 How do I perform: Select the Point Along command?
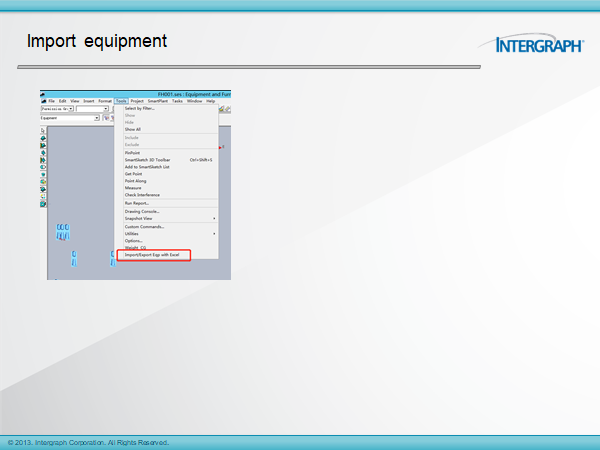[x=167, y=181]
